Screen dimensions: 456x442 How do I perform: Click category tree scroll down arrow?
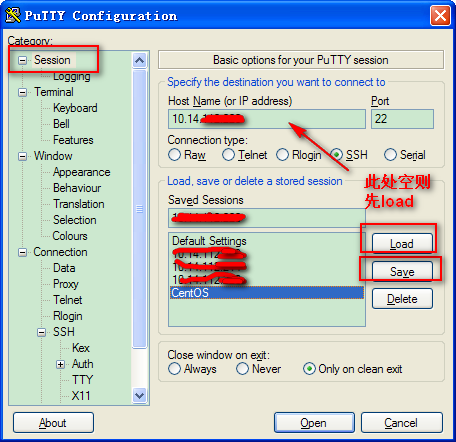139,396
